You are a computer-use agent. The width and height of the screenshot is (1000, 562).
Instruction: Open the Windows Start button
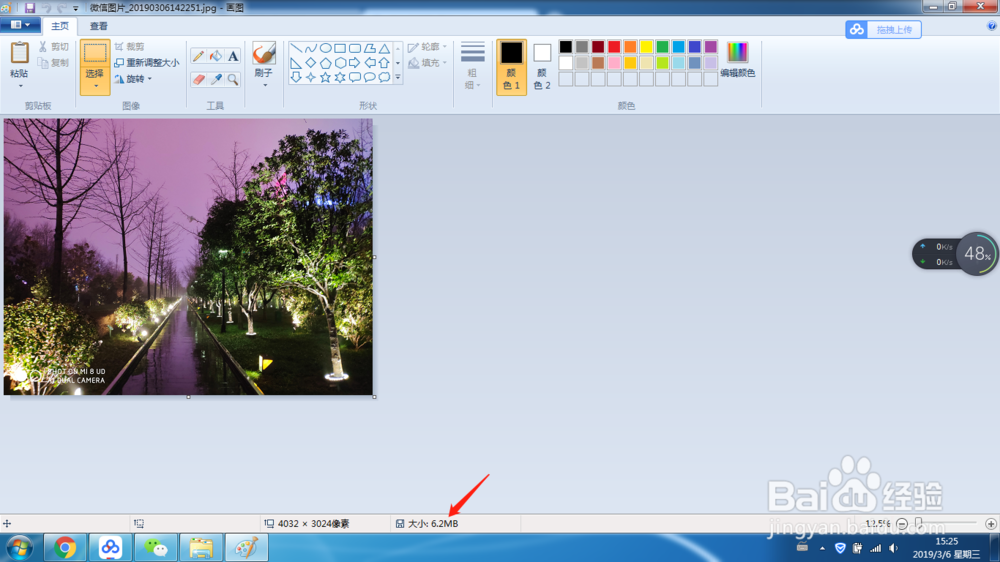(20, 548)
